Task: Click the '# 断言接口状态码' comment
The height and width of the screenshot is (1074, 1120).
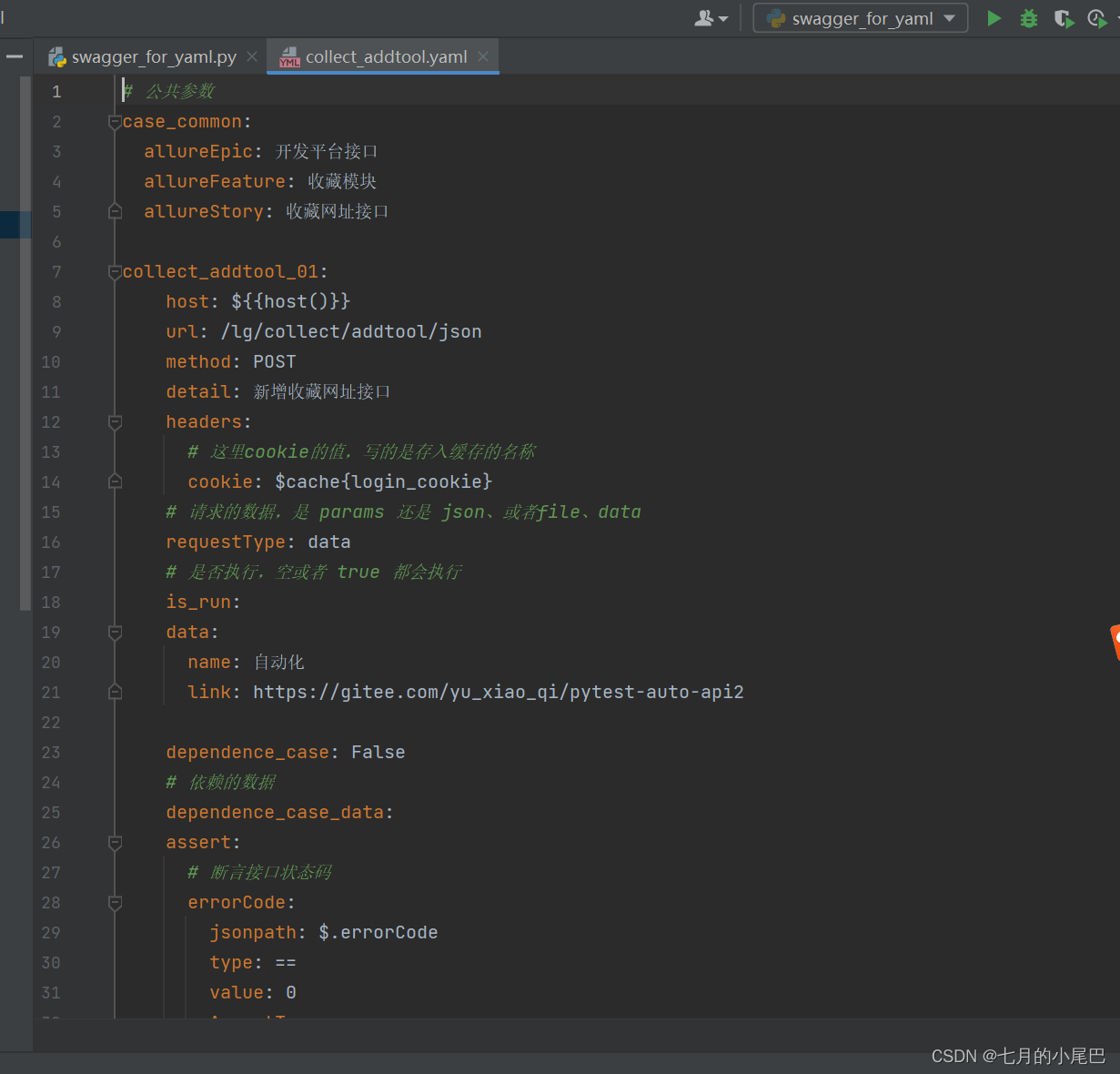Action: click(259, 873)
